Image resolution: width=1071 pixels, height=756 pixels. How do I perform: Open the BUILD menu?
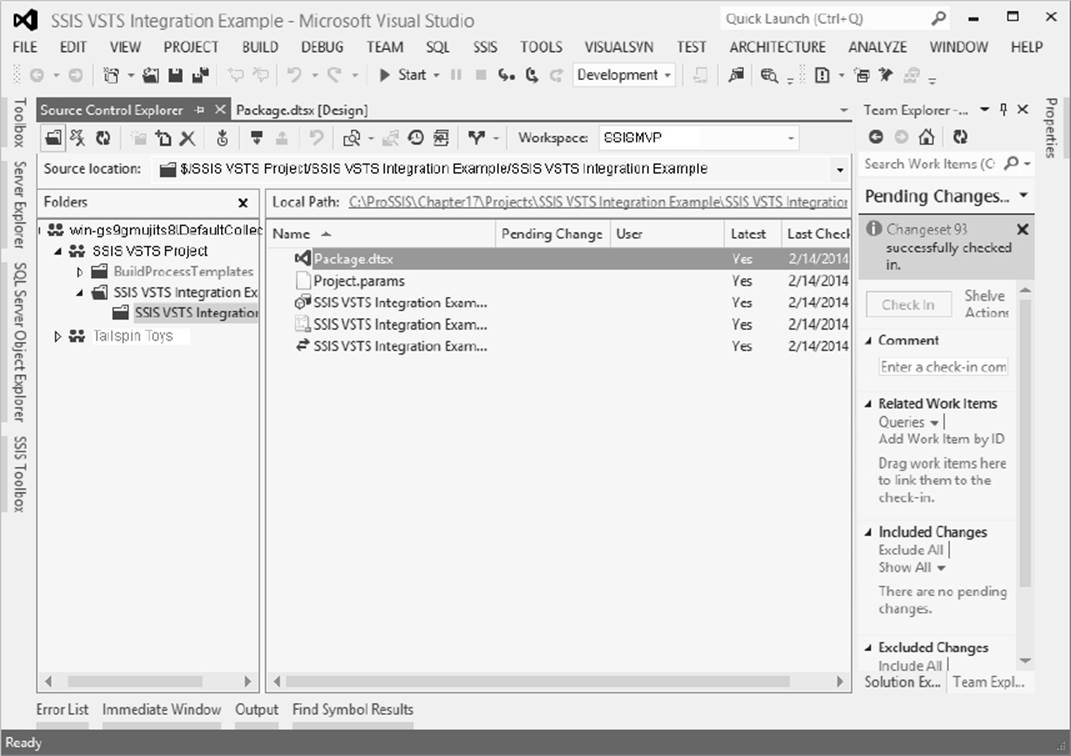(x=260, y=47)
